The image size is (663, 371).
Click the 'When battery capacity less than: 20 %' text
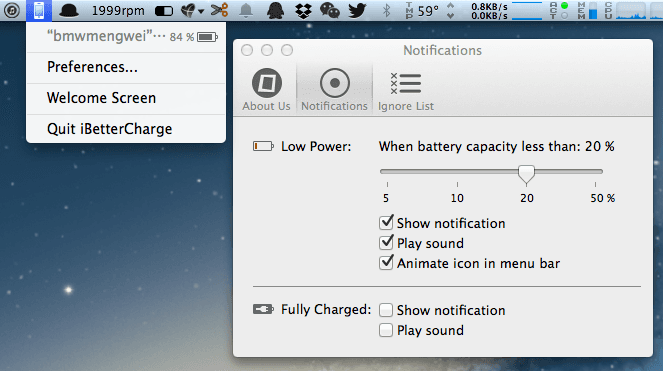pyautogui.click(x=496, y=146)
